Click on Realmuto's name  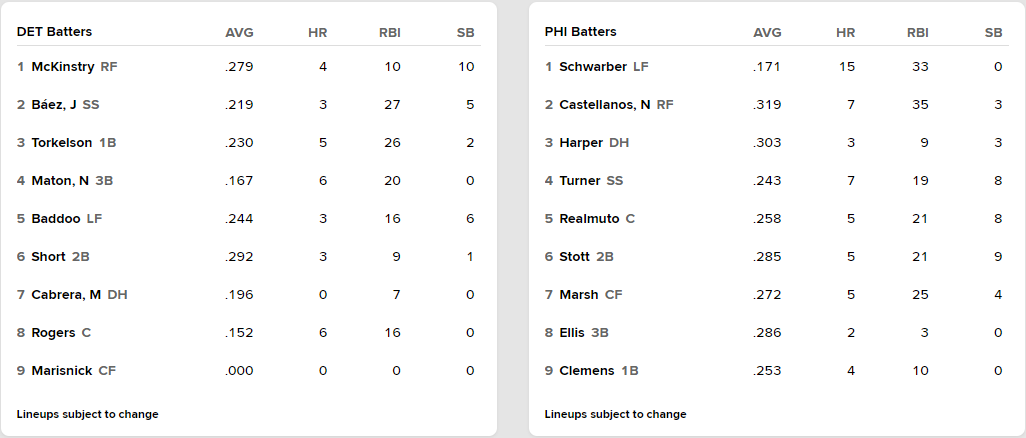[x=590, y=219]
